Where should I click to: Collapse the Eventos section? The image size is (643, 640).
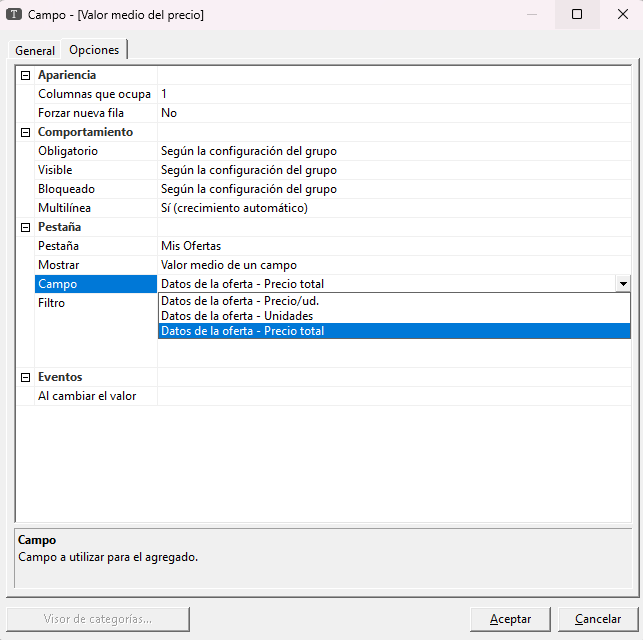pyautogui.click(x=26, y=377)
